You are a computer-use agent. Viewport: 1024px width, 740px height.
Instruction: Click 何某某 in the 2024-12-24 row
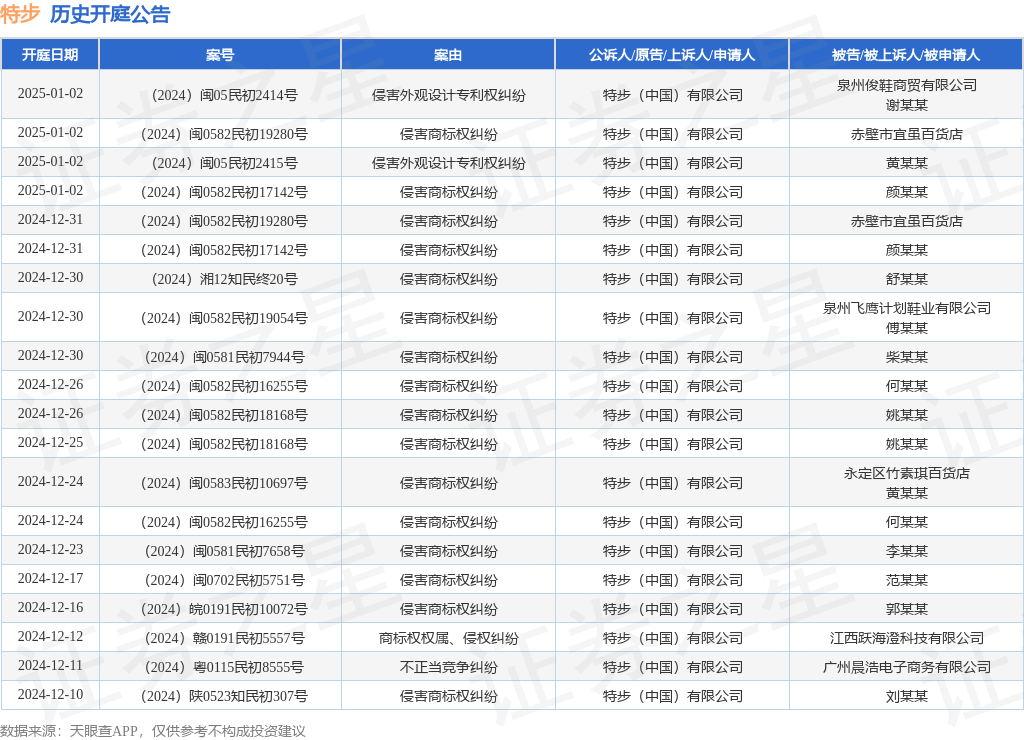(906, 522)
